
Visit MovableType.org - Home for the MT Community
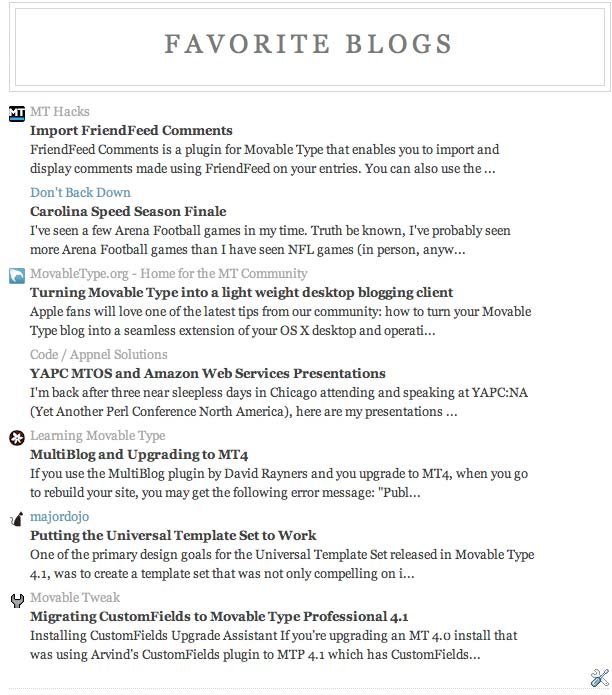[168, 273]
